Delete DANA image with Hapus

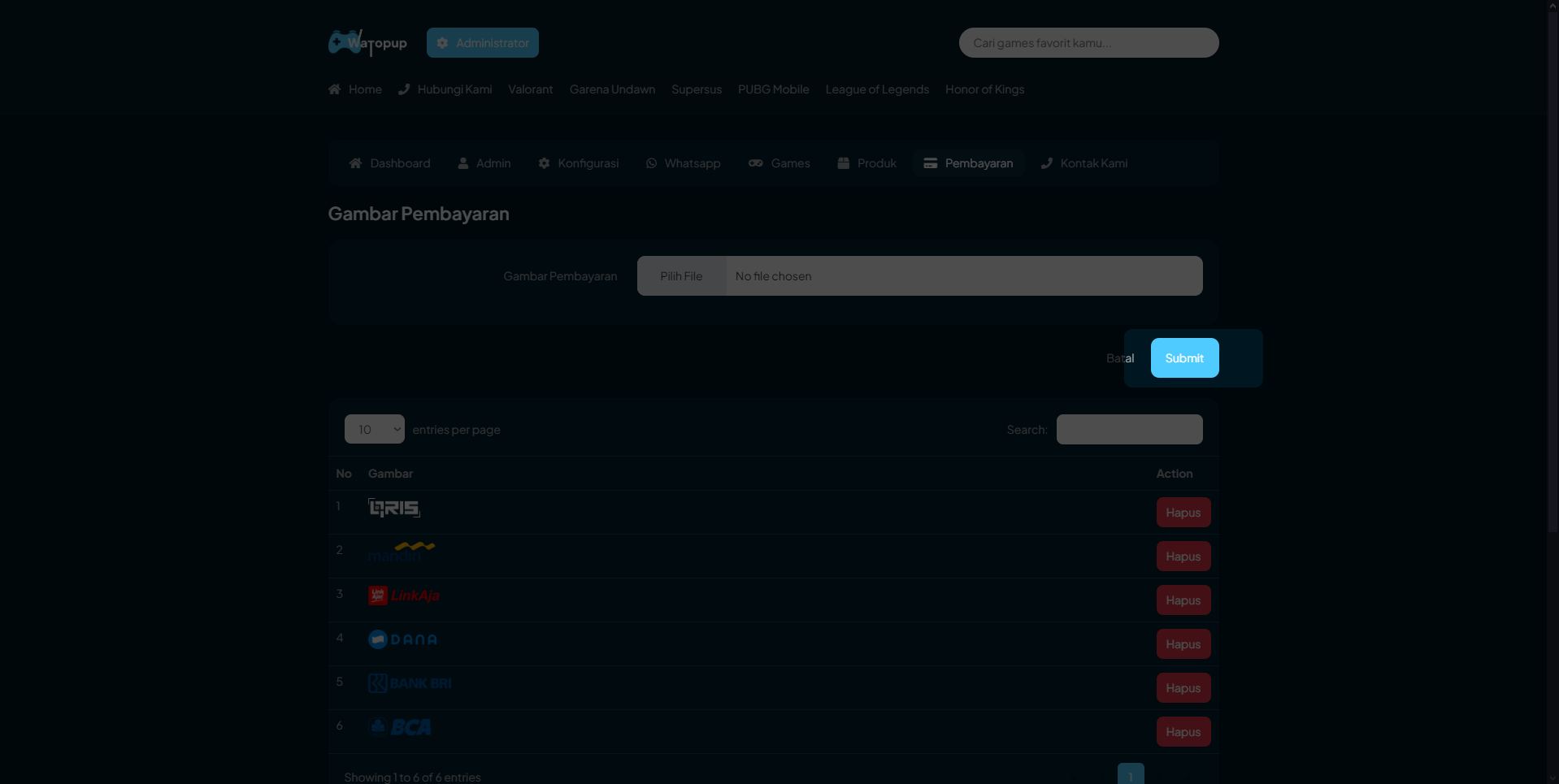point(1183,644)
